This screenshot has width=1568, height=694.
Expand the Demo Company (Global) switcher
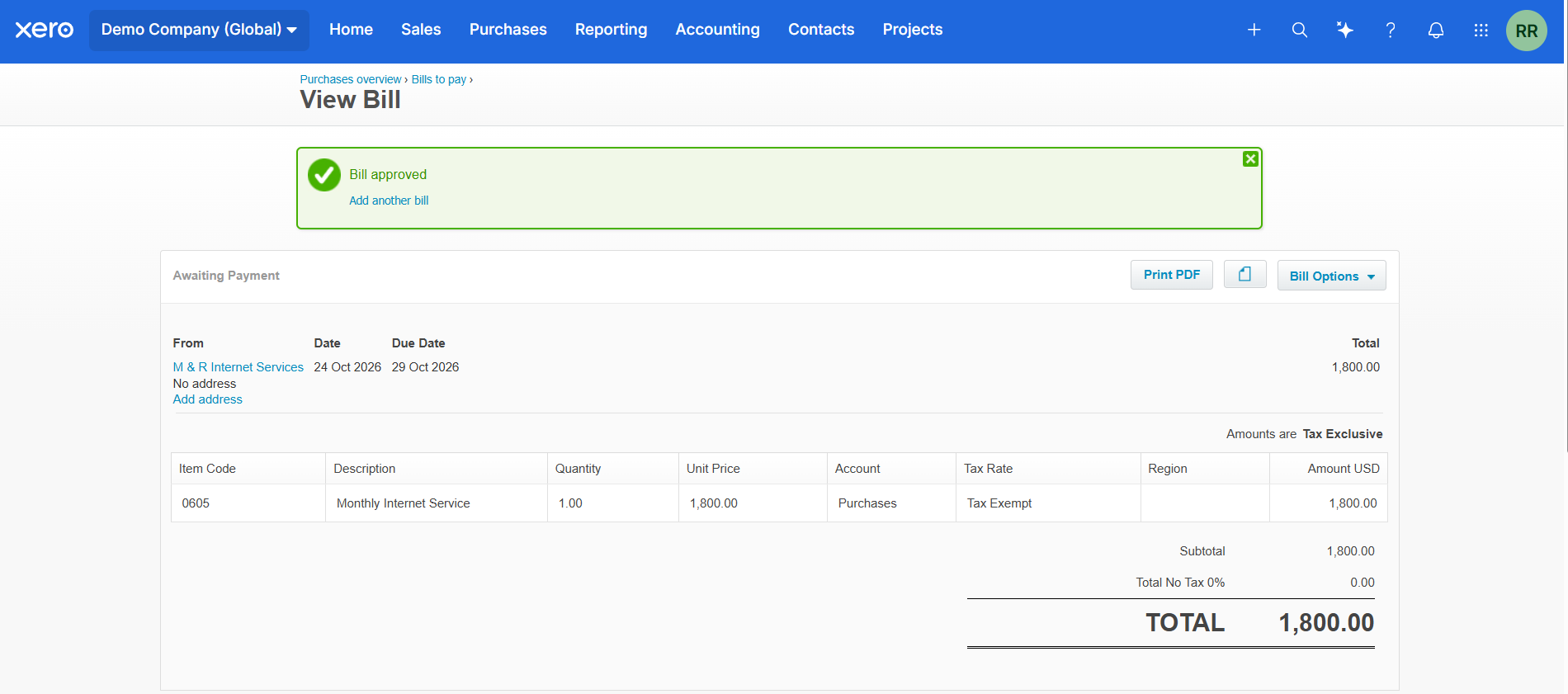point(199,30)
